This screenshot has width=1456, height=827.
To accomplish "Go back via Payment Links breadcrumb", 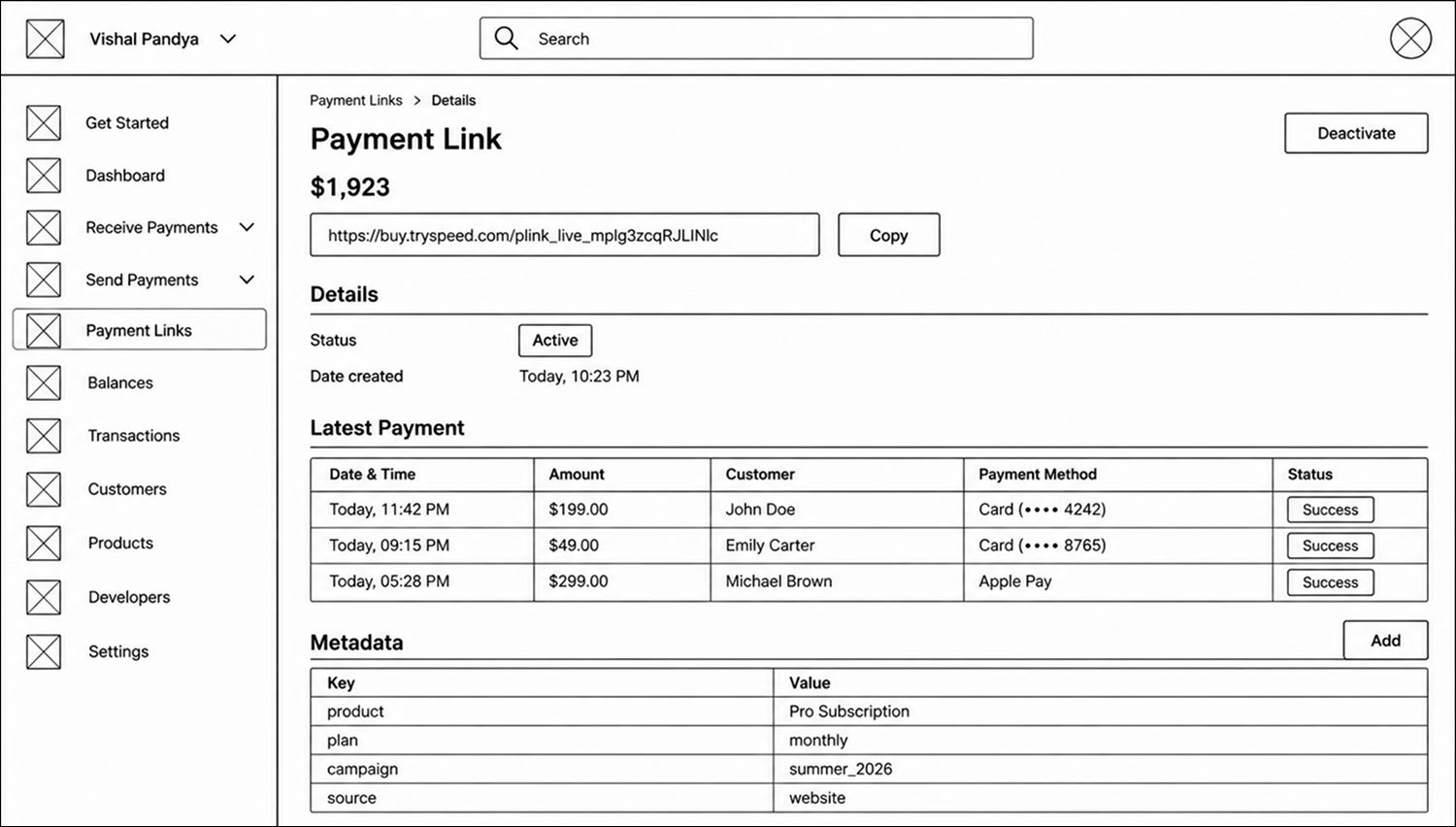I will click(x=356, y=100).
